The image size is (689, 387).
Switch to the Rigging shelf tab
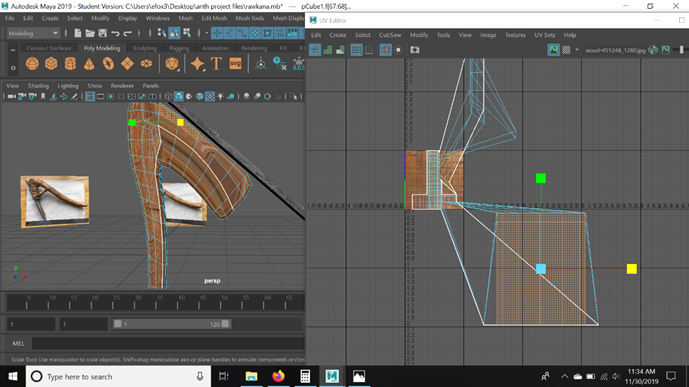[179, 48]
